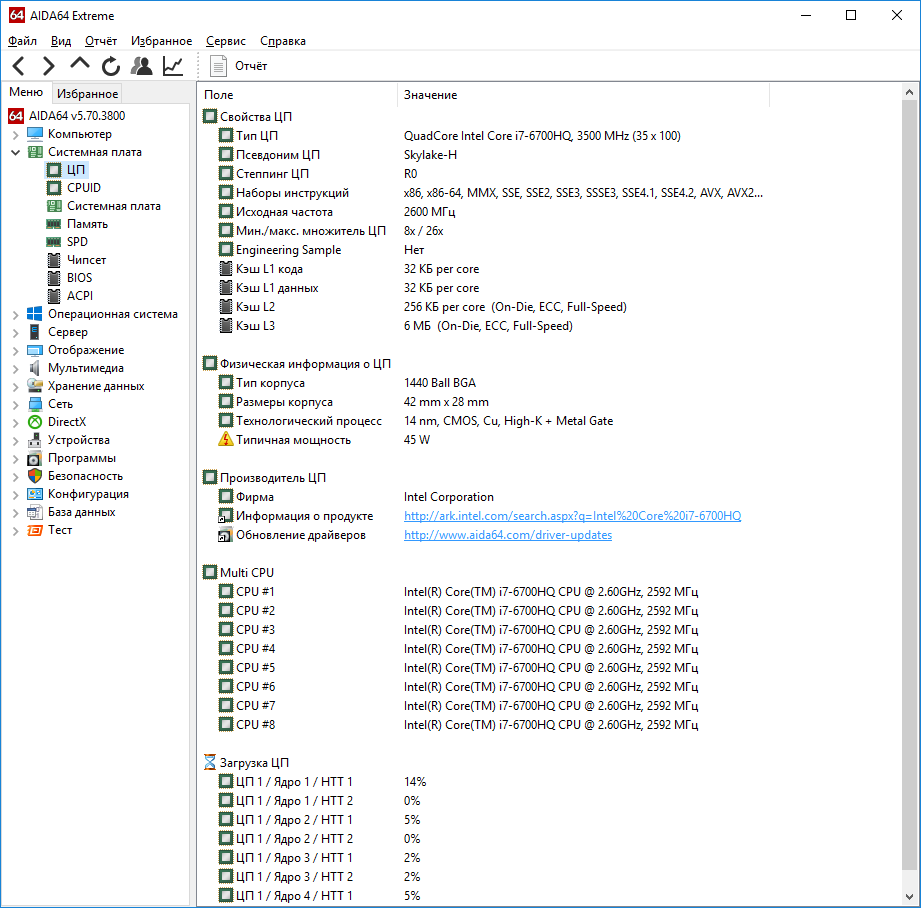The height and width of the screenshot is (908, 921).
Task: Switch to the Избранное sidebar tab
Action: click(88, 93)
